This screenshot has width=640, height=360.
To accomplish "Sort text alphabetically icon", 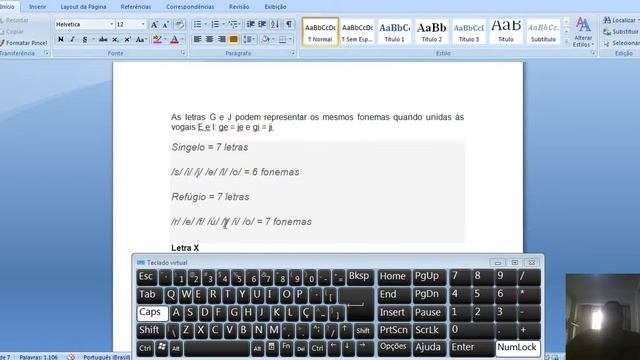I will [275, 24].
